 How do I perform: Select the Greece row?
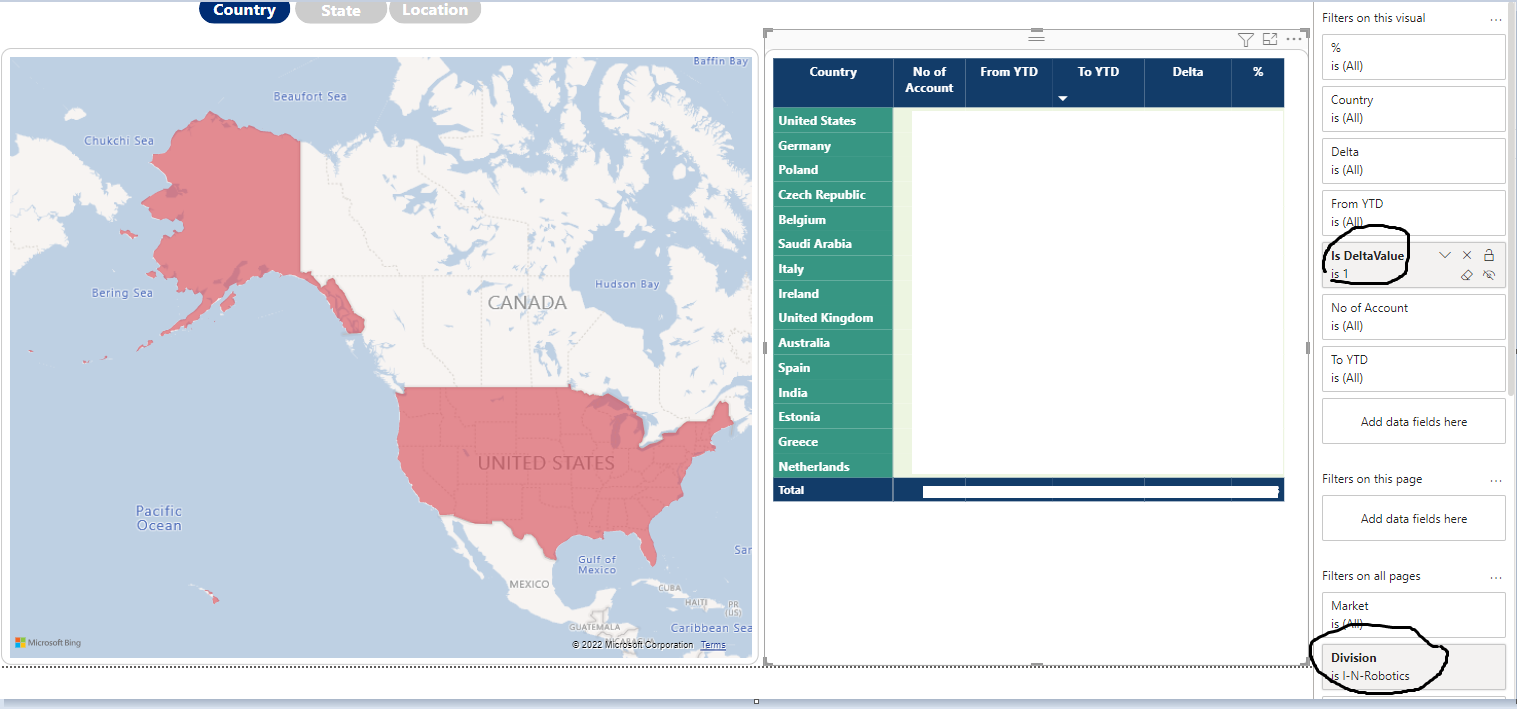pyautogui.click(x=833, y=441)
